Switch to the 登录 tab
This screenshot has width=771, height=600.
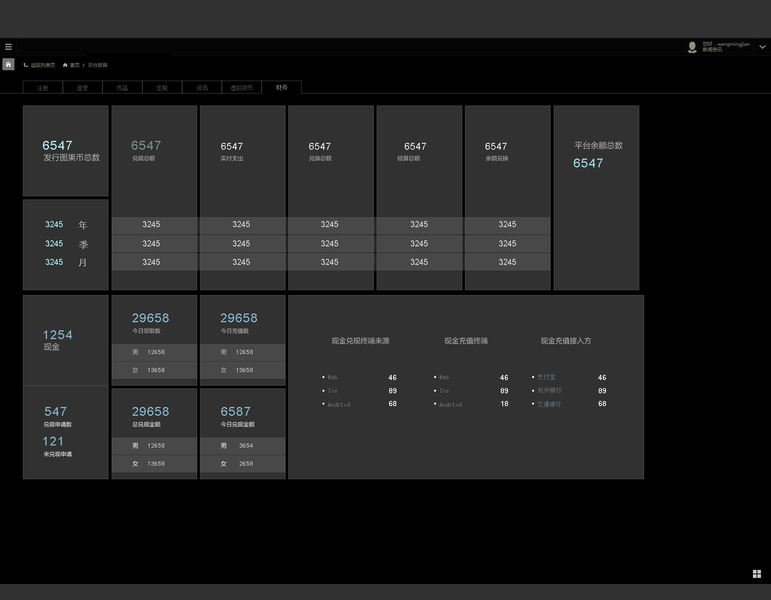pyautogui.click(x=83, y=88)
